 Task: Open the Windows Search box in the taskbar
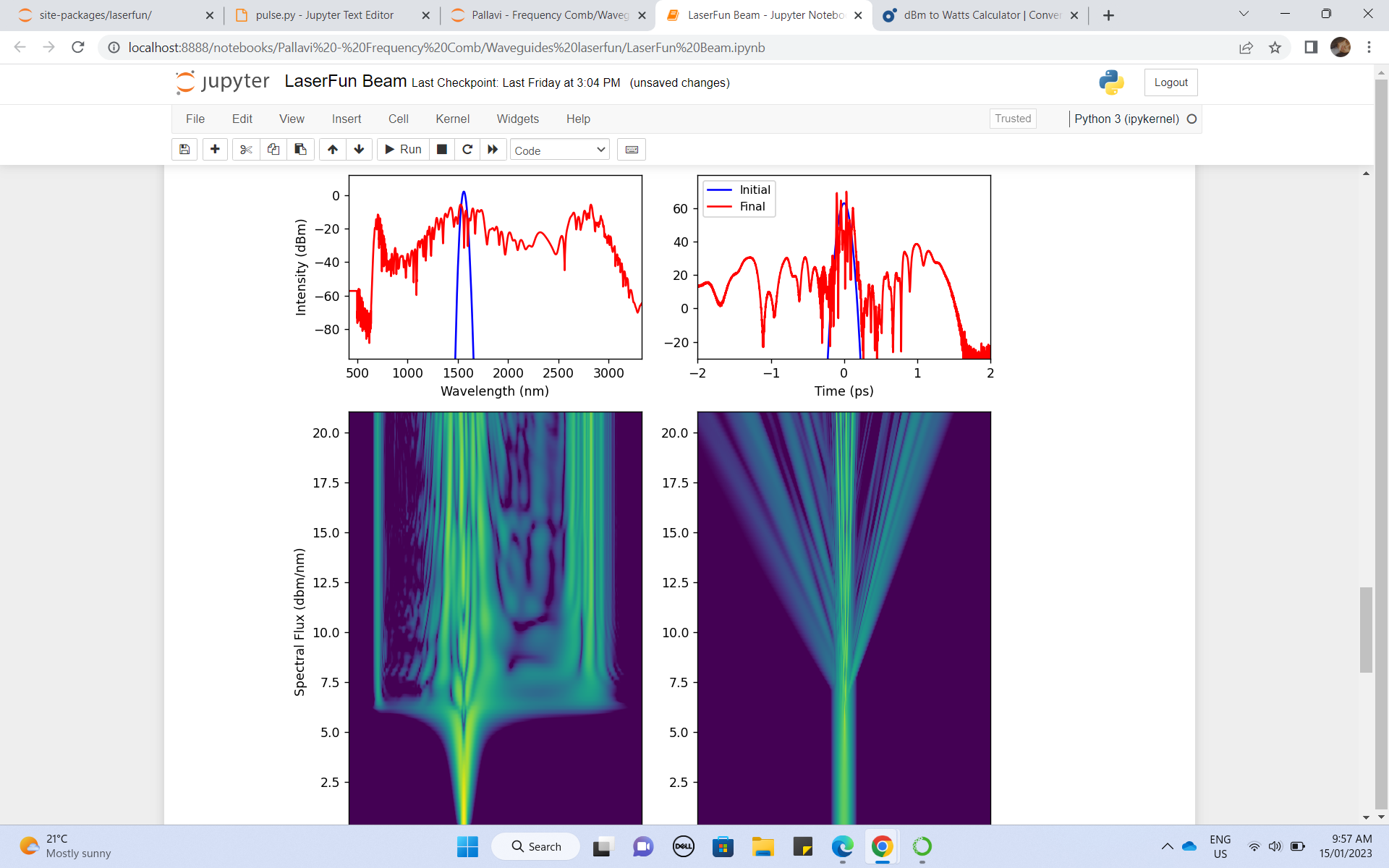(535, 846)
